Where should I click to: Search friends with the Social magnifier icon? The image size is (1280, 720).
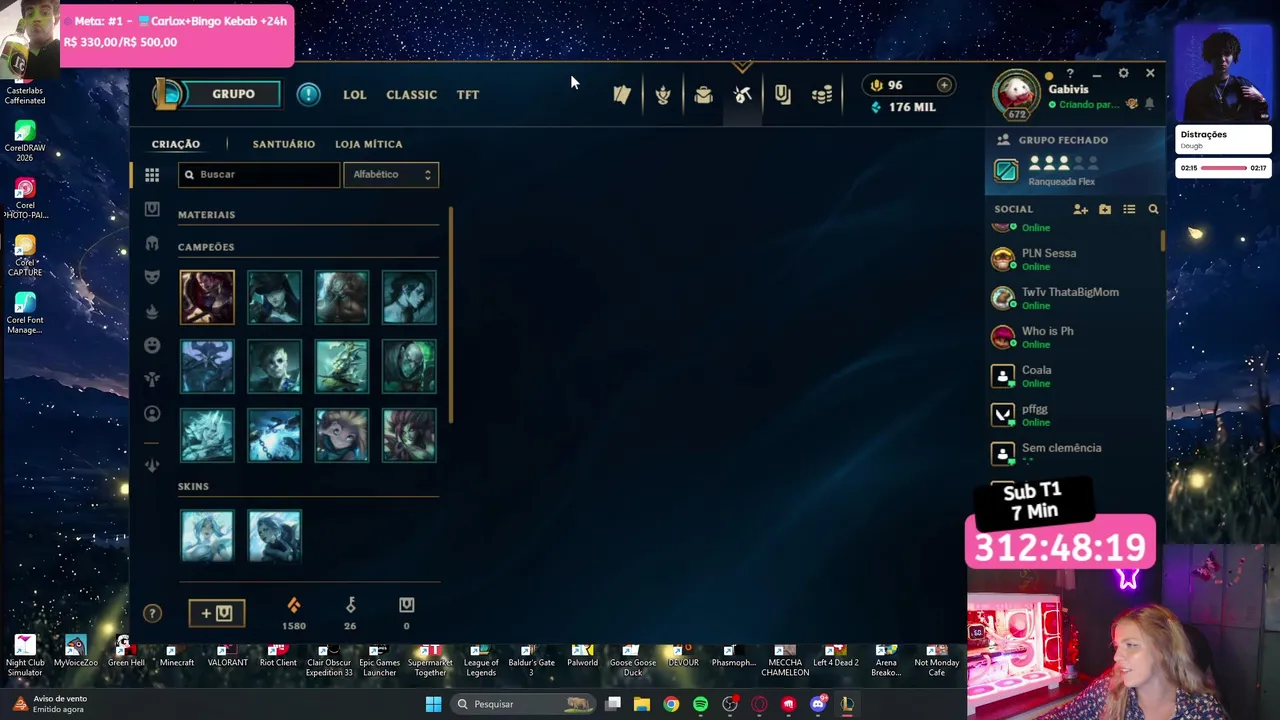[x=1153, y=209]
